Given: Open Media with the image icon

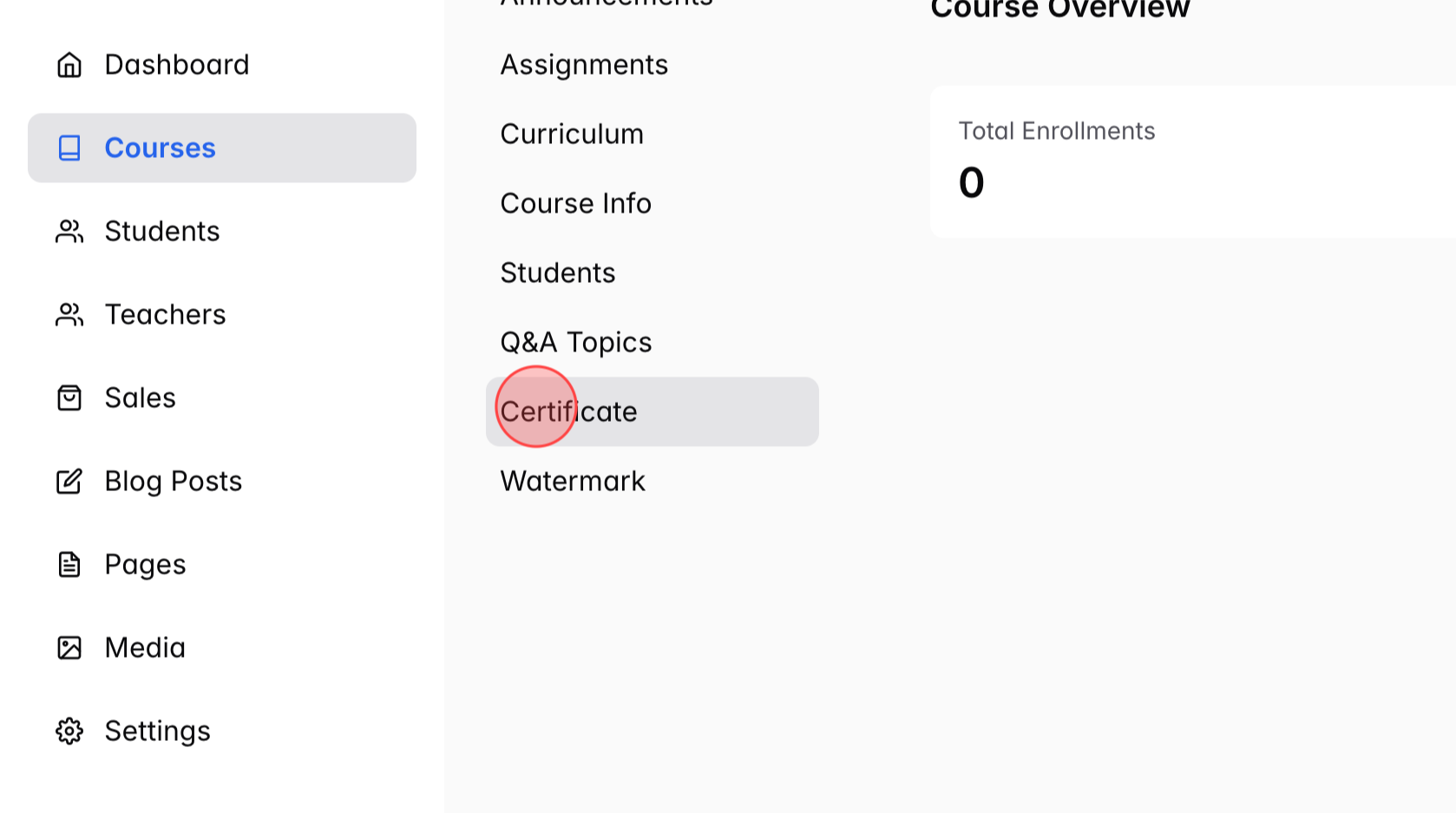Looking at the screenshot, I should point(69,647).
